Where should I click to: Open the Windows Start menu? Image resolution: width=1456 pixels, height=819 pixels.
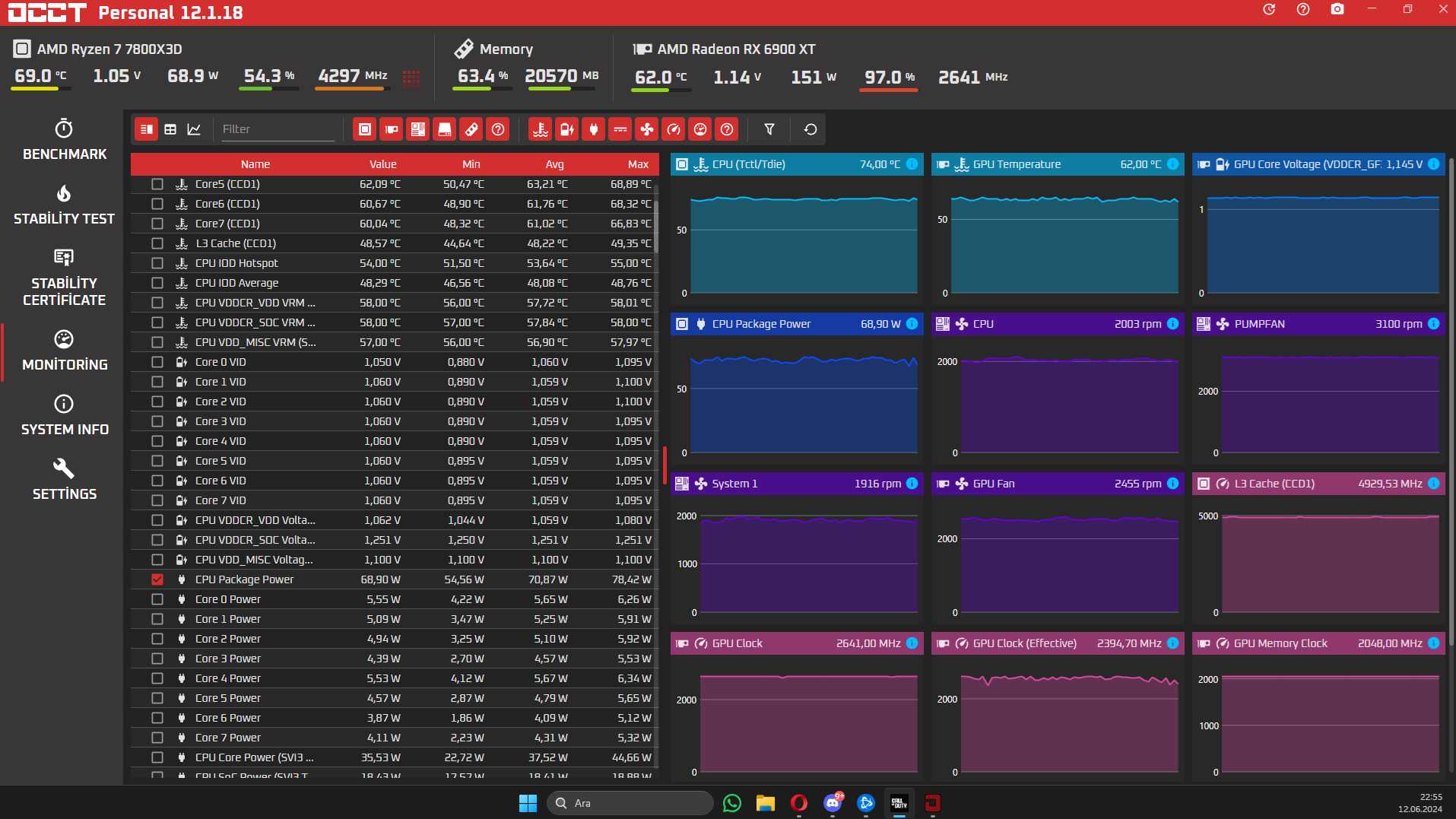pyautogui.click(x=528, y=803)
